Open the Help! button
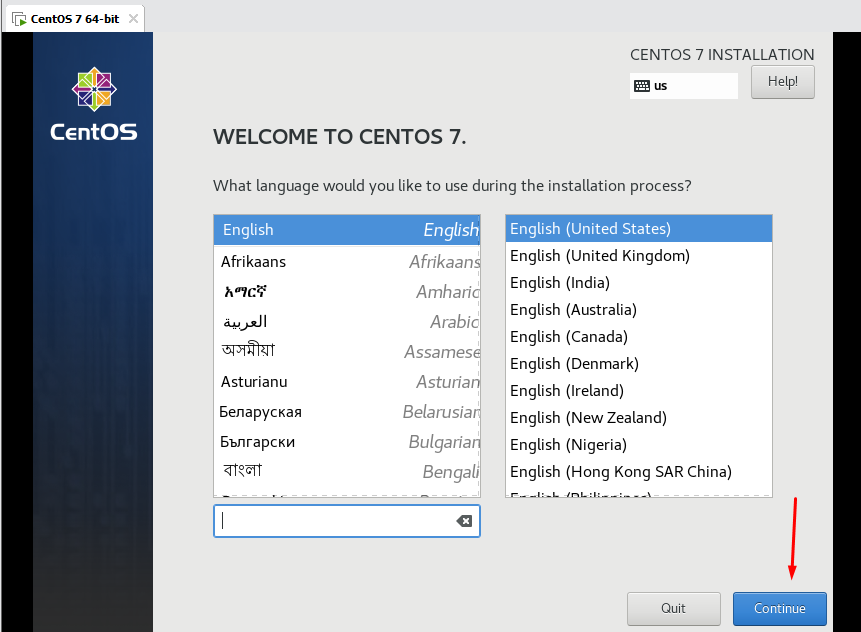 (782, 82)
